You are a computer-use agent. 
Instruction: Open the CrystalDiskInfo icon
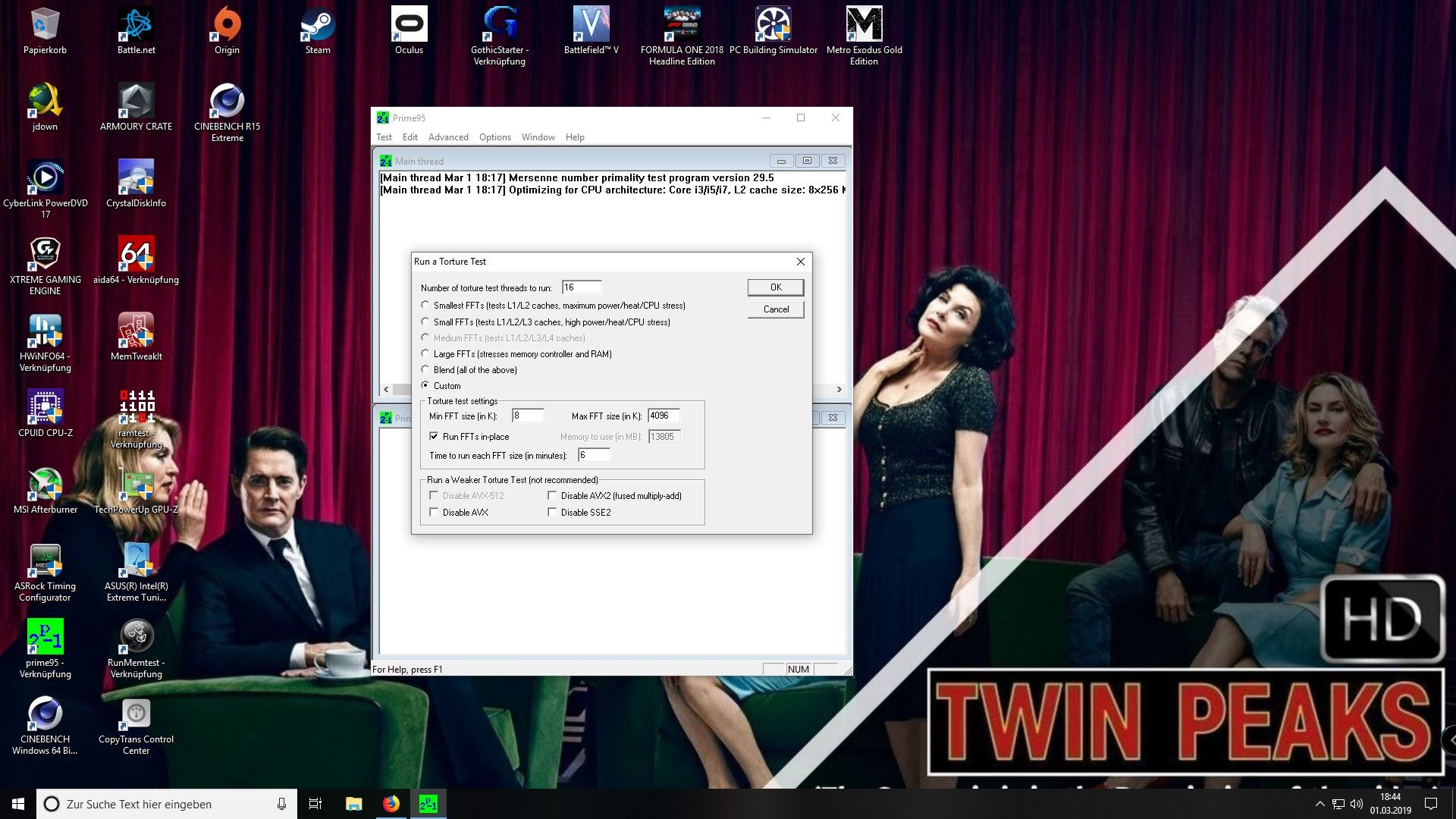[x=136, y=177]
